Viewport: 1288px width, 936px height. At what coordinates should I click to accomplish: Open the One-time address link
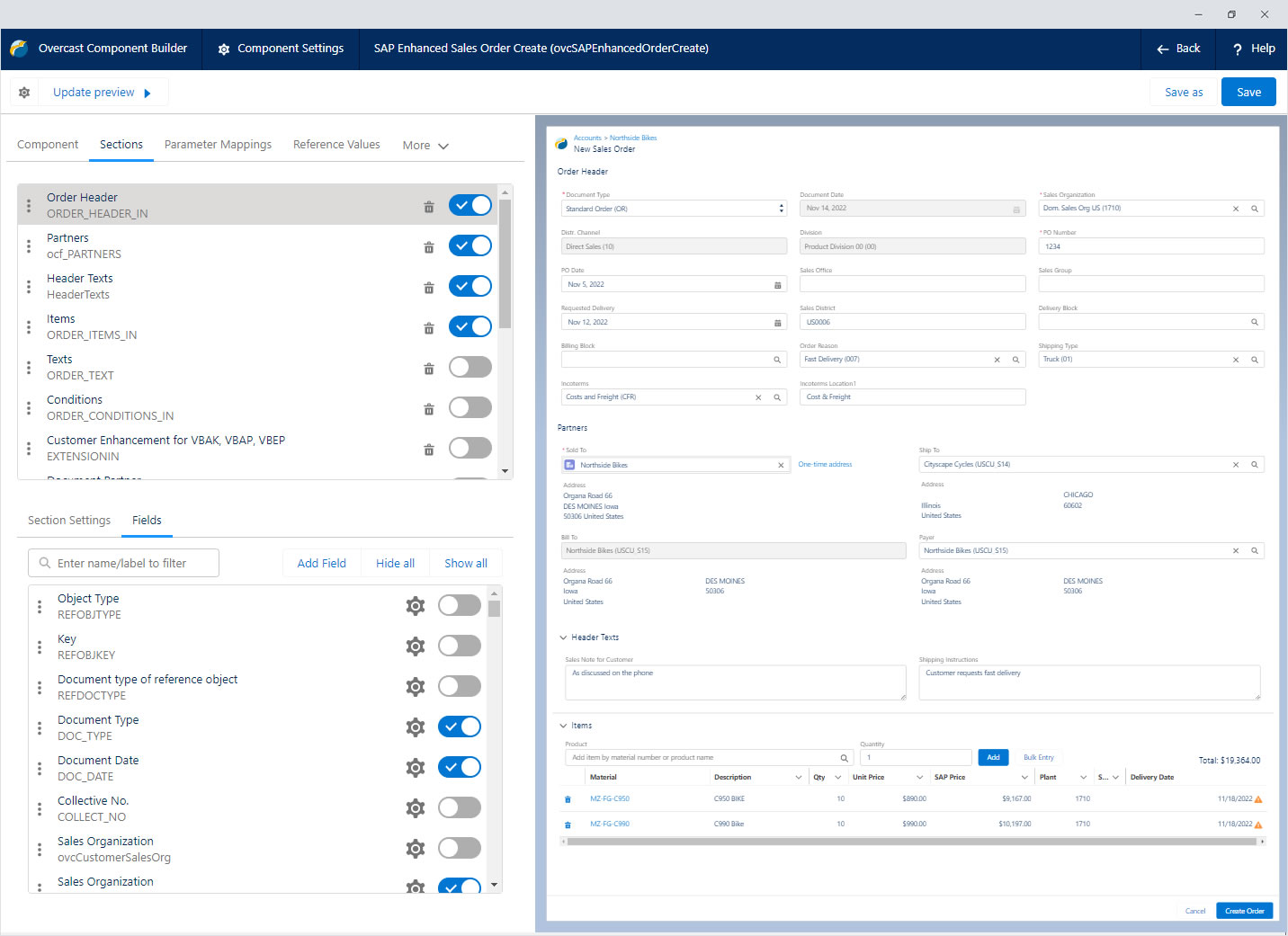pos(825,465)
